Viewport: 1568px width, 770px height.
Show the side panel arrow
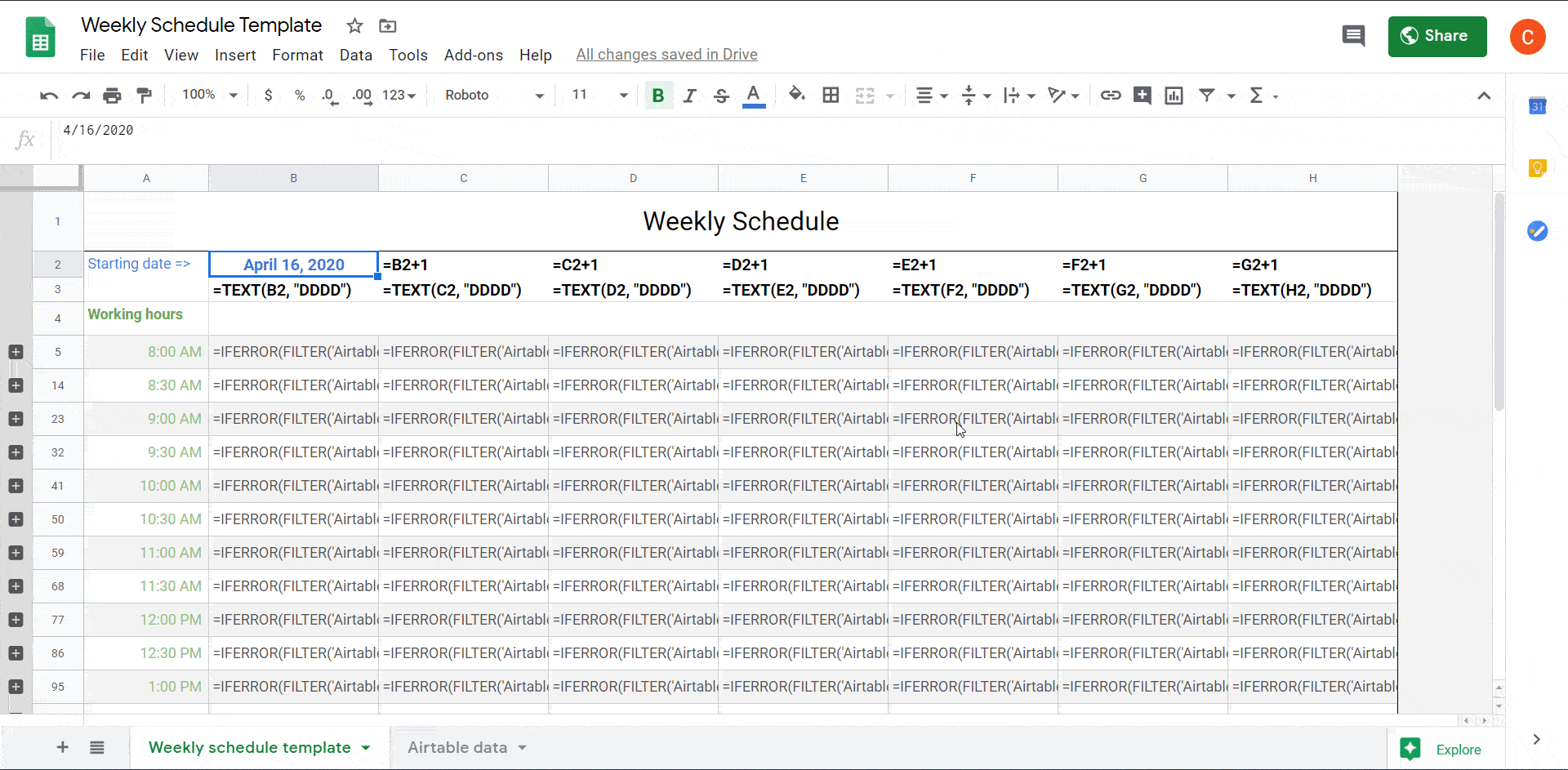click(1536, 739)
